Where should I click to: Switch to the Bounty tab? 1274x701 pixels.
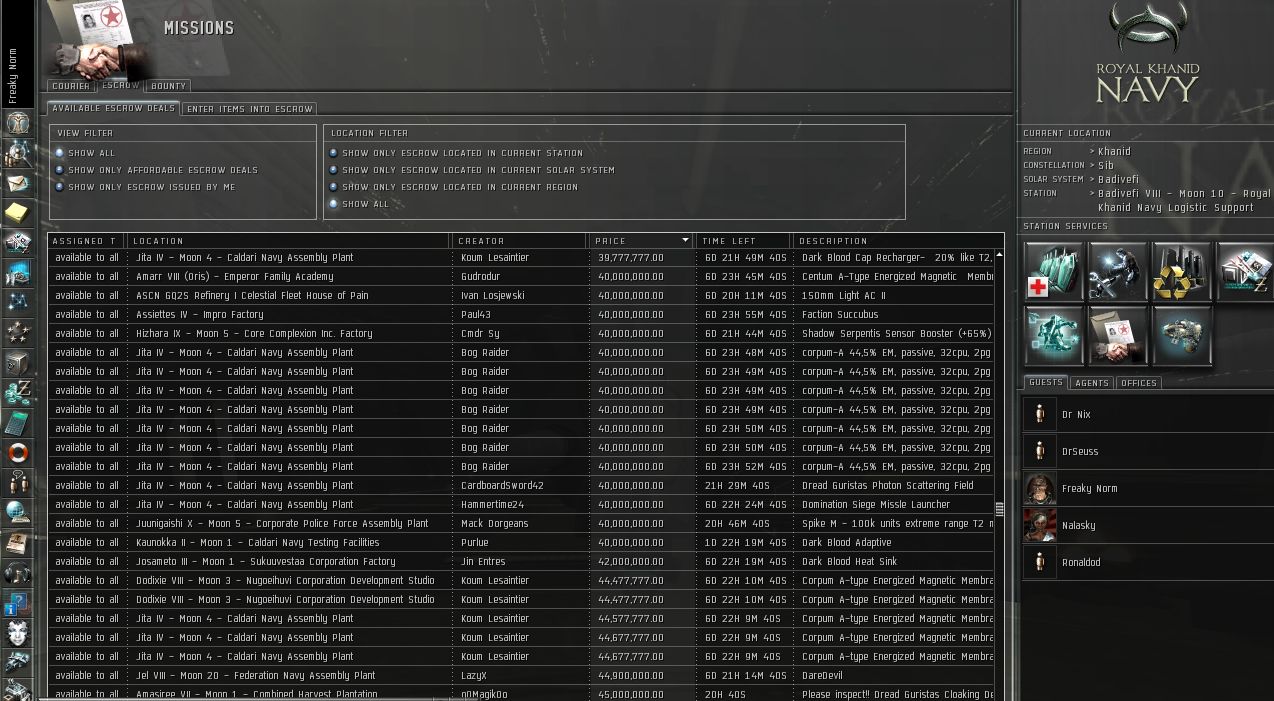pyautogui.click(x=168, y=87)
